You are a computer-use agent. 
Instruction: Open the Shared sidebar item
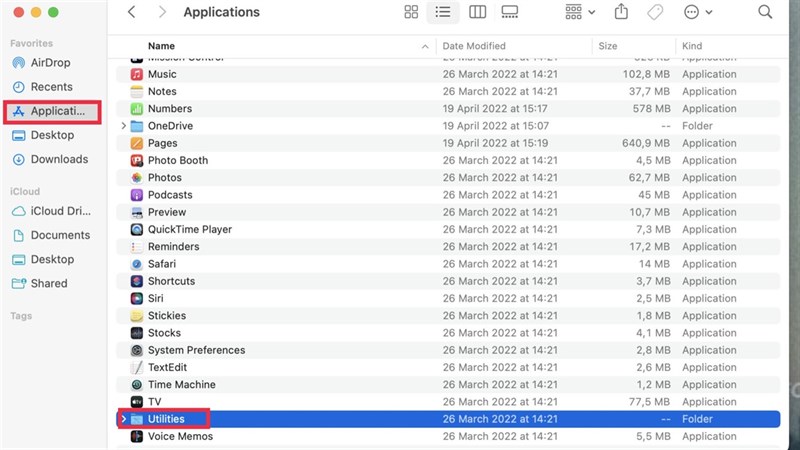pyautogui.click(x=51, y=283)
